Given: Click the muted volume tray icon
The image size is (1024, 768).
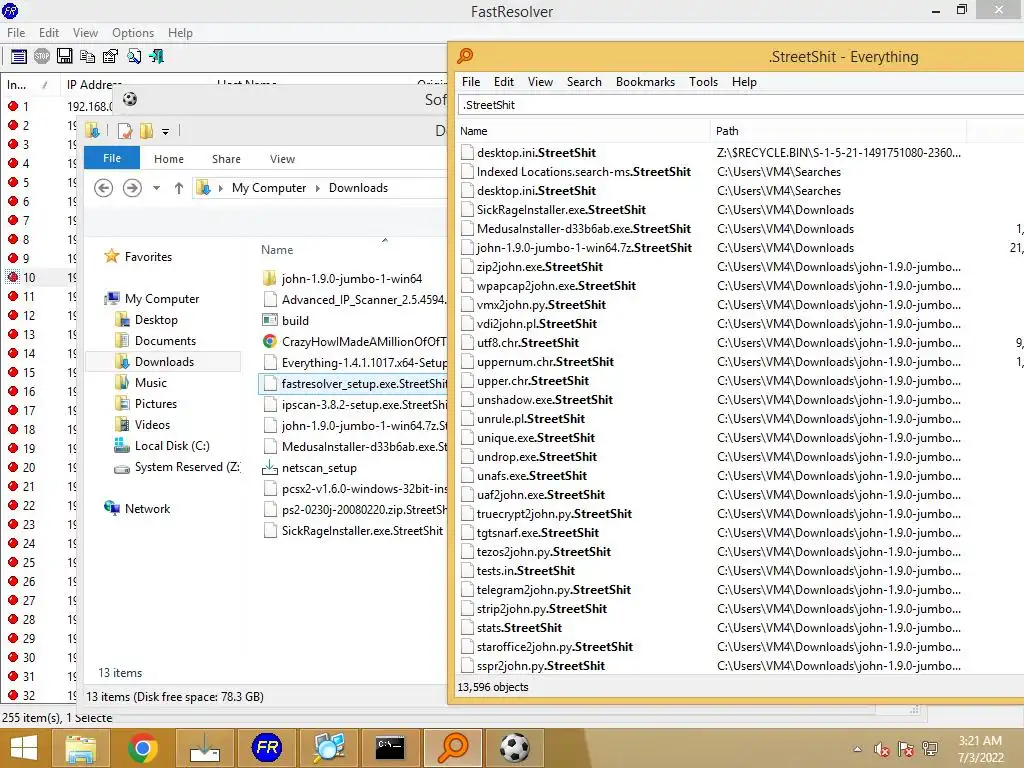Looking at the screenshot, I should 882,749.
